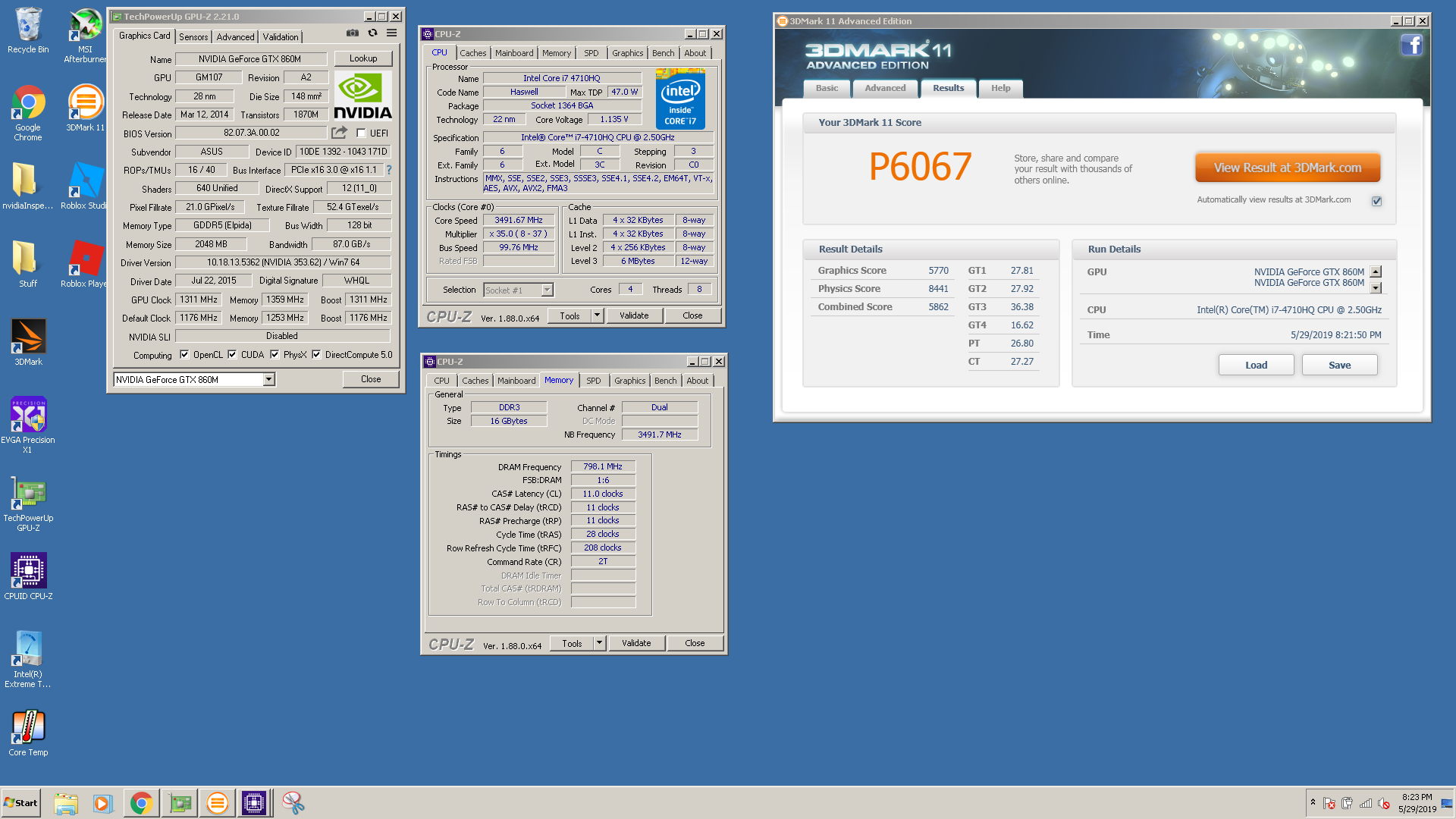The image size is (1456, 819).
Task: Open the Recycle Bin desktop icon
Action: coord(28,30)
